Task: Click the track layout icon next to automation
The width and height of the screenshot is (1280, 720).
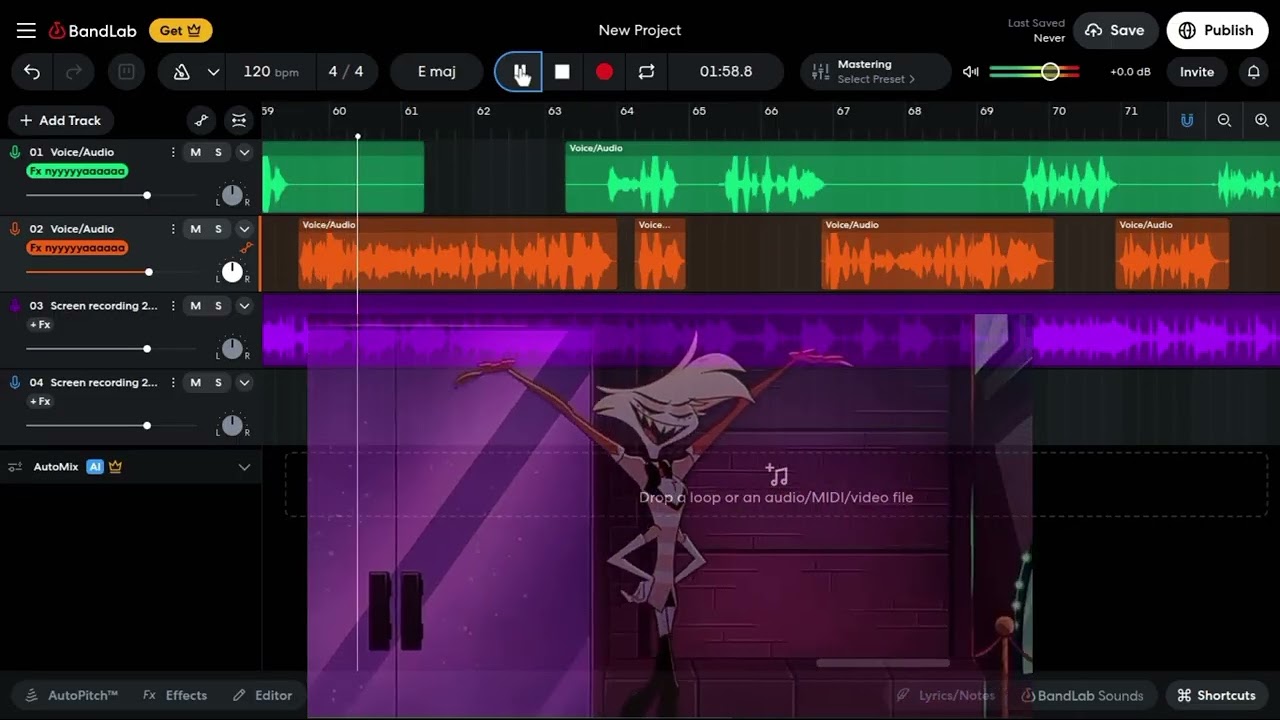Action: click(239, 120)
